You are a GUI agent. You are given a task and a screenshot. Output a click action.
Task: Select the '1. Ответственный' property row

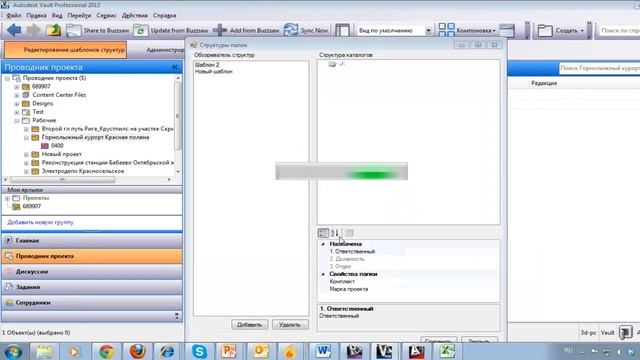pyautogui.click(x=409, y=251)
